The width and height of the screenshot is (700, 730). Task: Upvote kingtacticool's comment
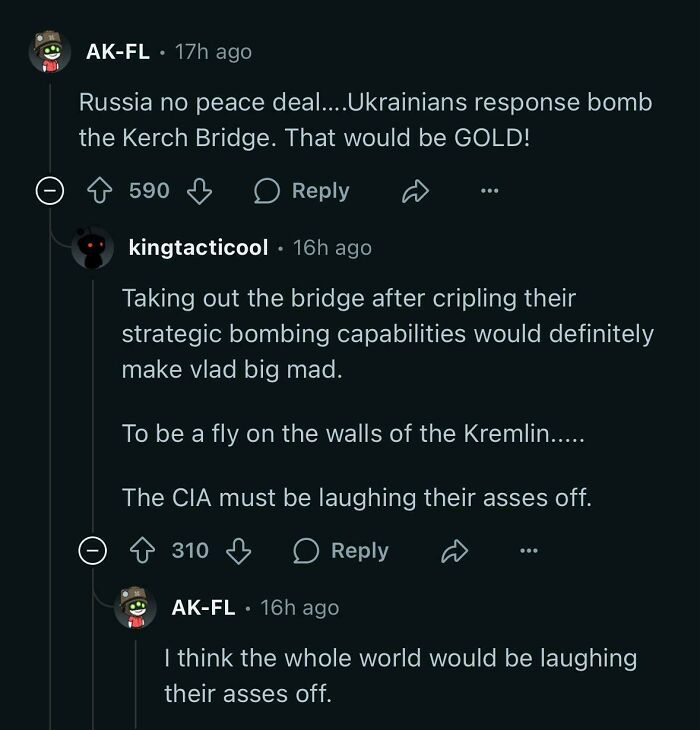tap(141, 550)
